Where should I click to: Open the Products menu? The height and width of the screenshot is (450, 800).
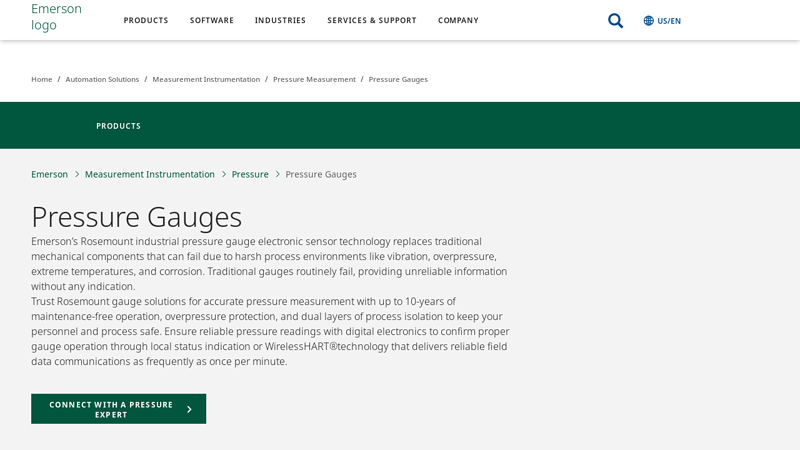146,21
